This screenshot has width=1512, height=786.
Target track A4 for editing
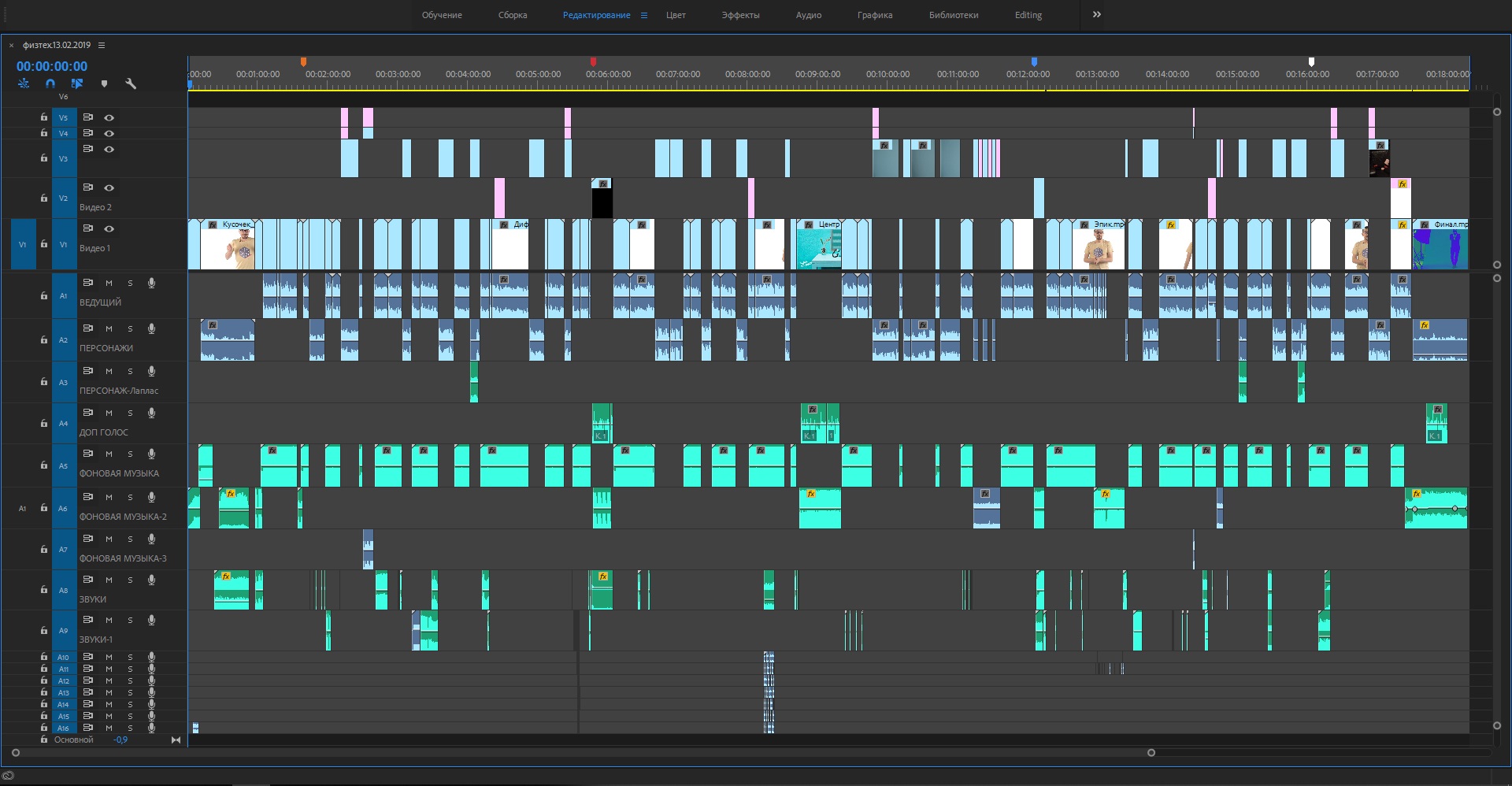pos(64,423)
